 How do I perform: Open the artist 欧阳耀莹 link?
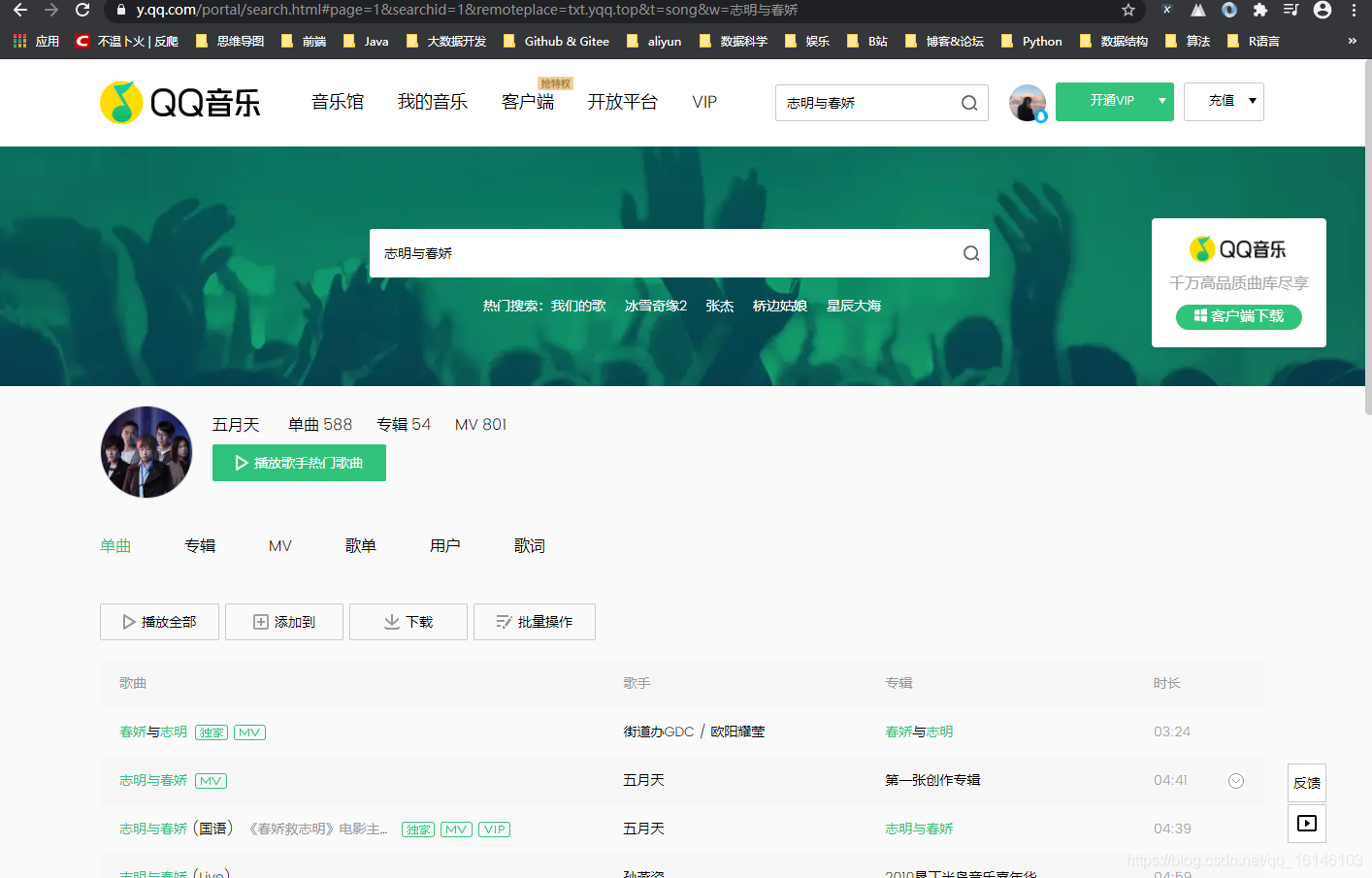(737, 732)
